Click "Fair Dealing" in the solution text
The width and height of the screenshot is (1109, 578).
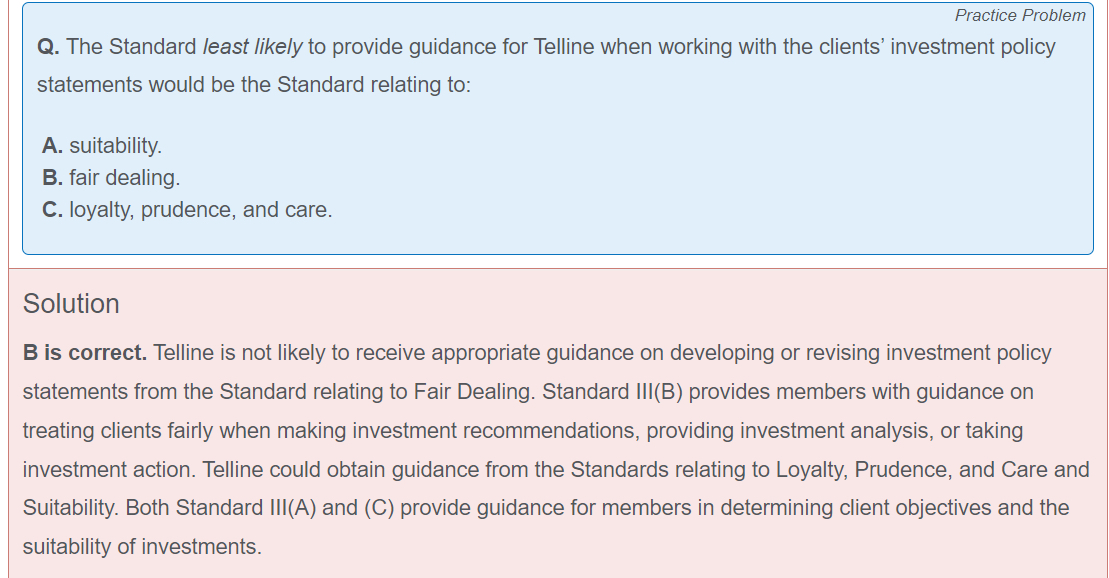click(472, 391)
